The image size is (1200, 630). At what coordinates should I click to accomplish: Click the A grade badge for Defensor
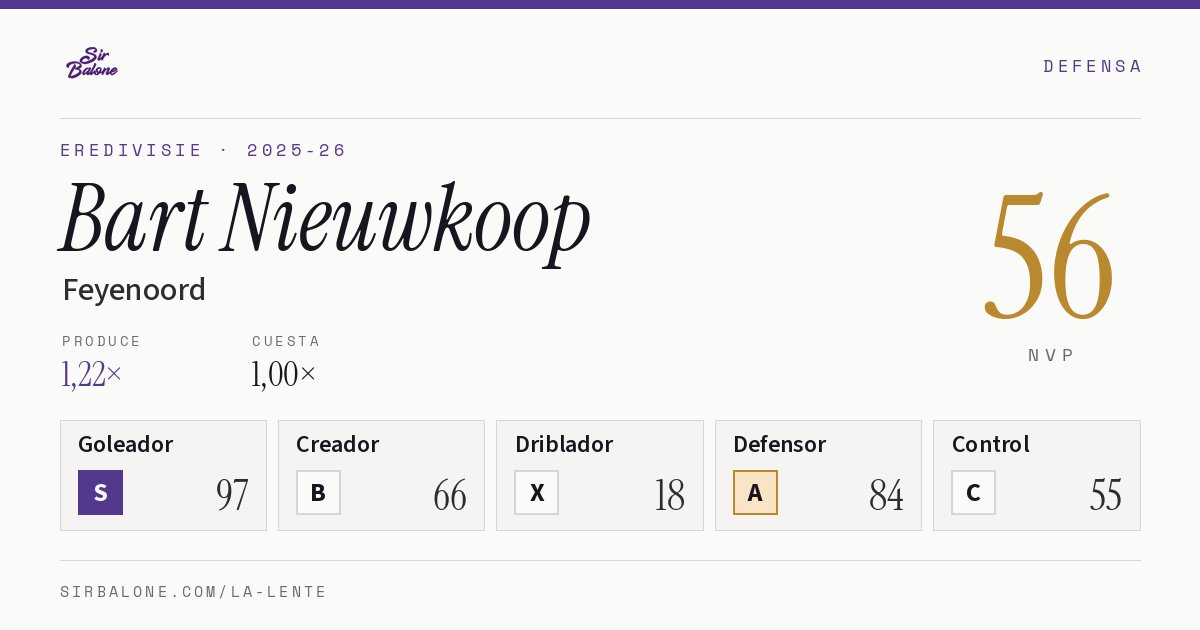tap(755, 492)
